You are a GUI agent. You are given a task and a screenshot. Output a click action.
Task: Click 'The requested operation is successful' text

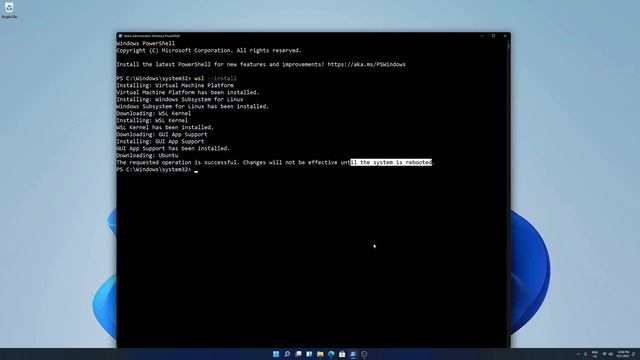[177, 162]
